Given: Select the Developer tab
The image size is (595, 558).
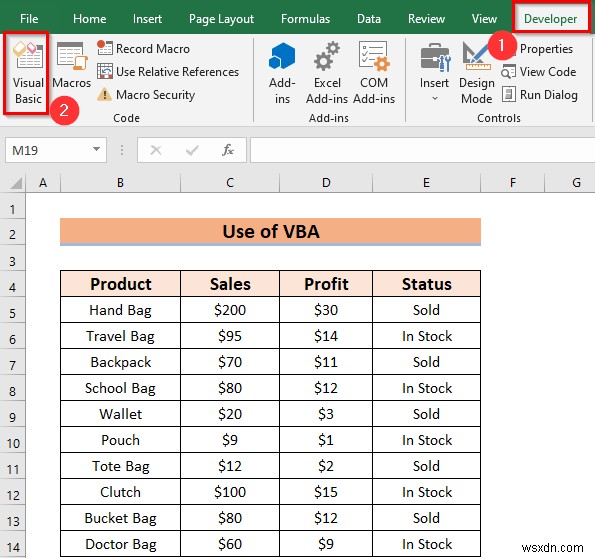Looking at the screenshot, I should [550, 19].
